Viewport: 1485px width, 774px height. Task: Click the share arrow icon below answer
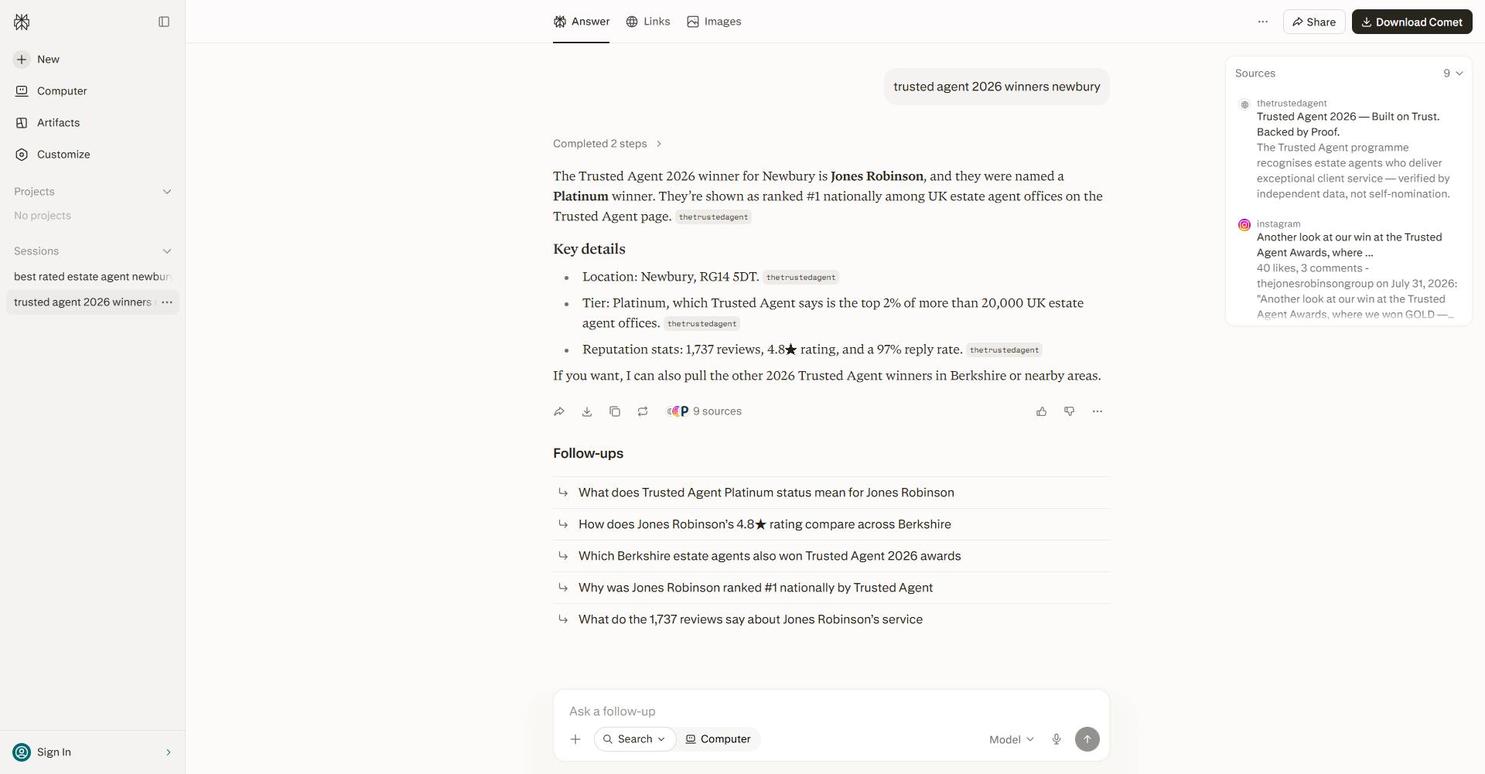pos(559,412)
